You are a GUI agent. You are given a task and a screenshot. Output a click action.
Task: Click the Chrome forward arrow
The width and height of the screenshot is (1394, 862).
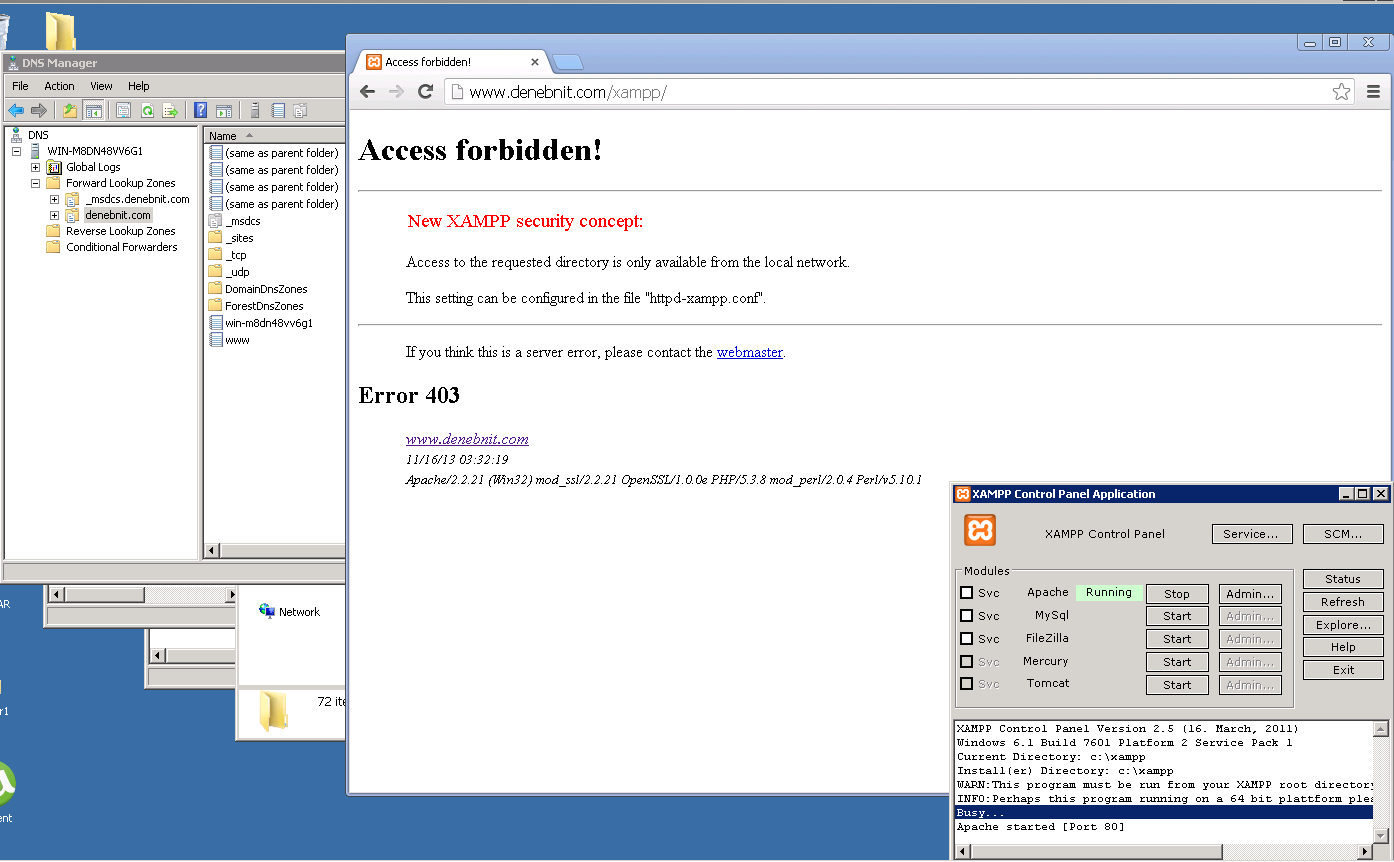click(x=396, y=92)
